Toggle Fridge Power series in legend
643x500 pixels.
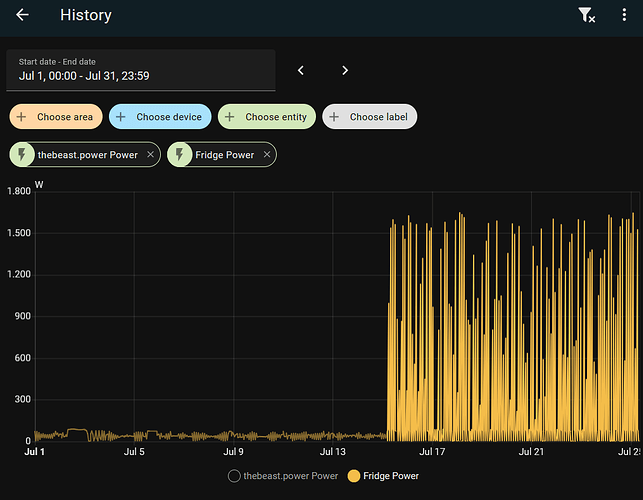pos(383,476)
